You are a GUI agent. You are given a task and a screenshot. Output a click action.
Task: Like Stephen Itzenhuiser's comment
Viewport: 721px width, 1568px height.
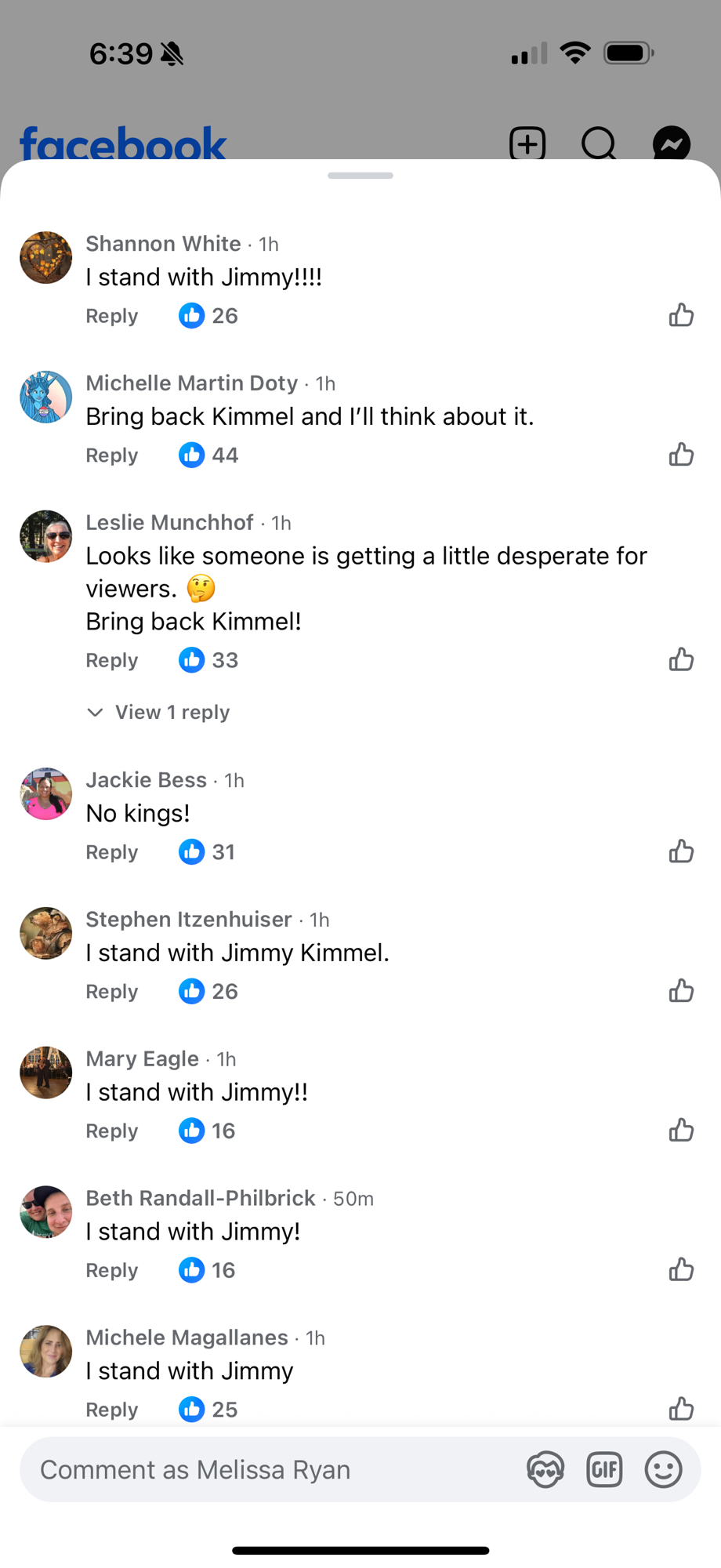point(681,991)
